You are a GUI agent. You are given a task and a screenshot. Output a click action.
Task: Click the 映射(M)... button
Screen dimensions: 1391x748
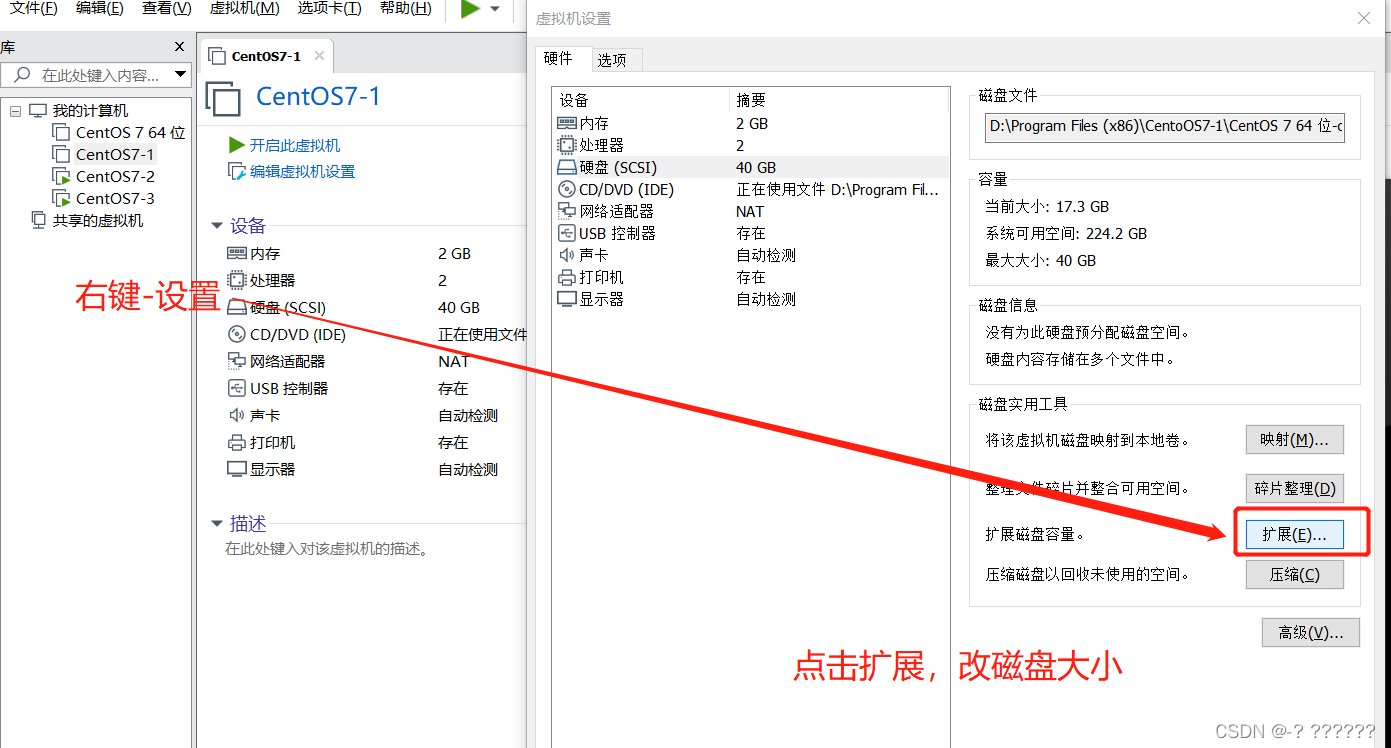(x=1294, y=440)
